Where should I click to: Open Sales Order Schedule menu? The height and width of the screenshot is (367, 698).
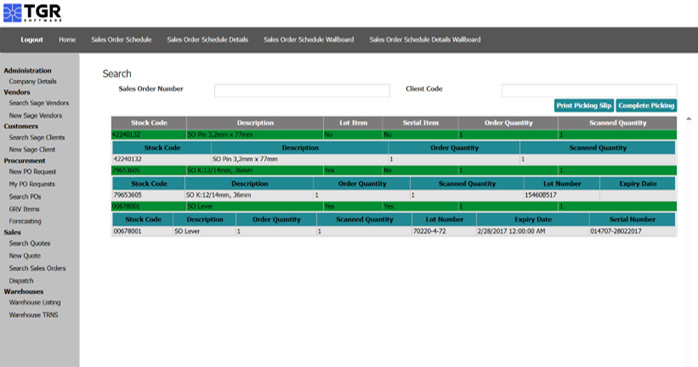pyautogui.click(x=121, y=40)
